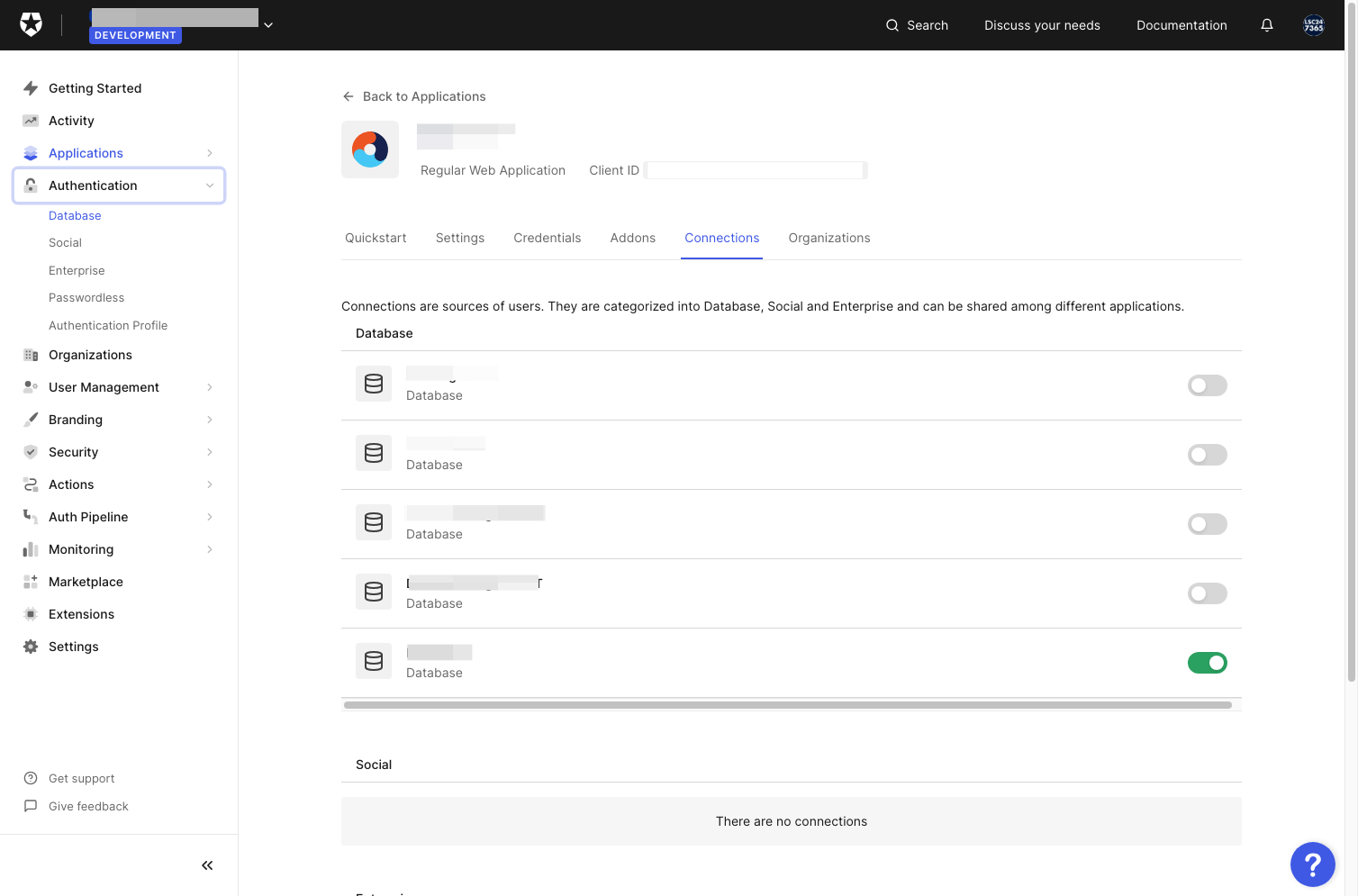Enable the fourth database connection toggle

(1208, 593)
